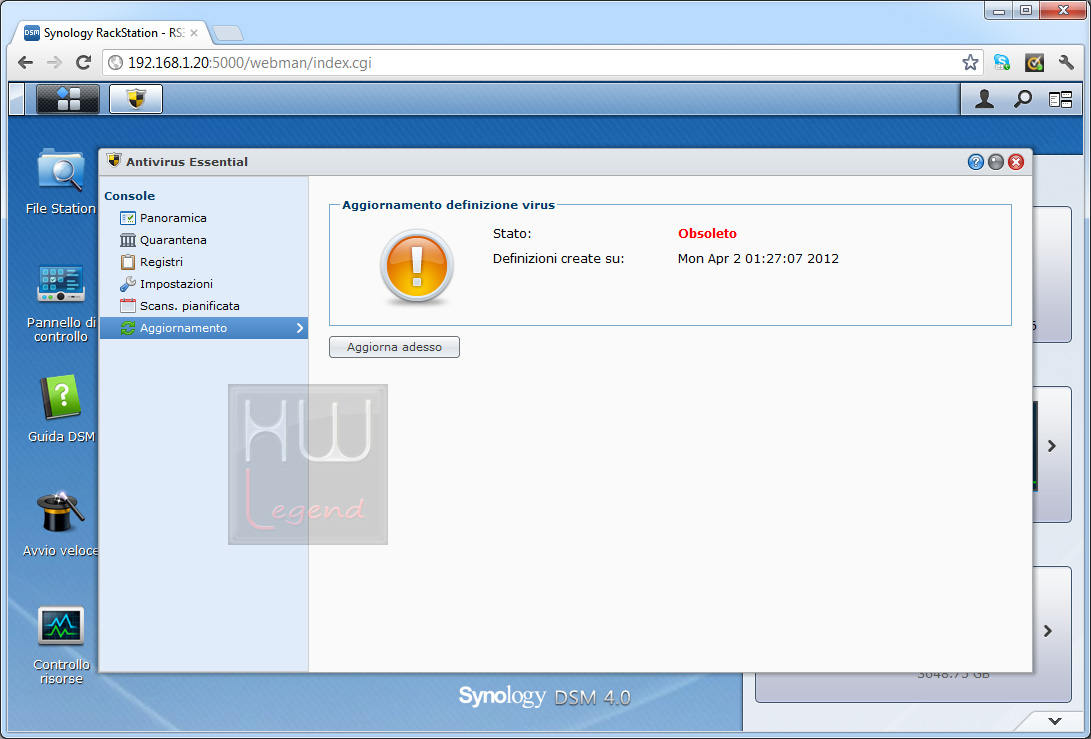Select the Aggiornamento sidebar item
The image size is (1091, 739).
point(204,328)
